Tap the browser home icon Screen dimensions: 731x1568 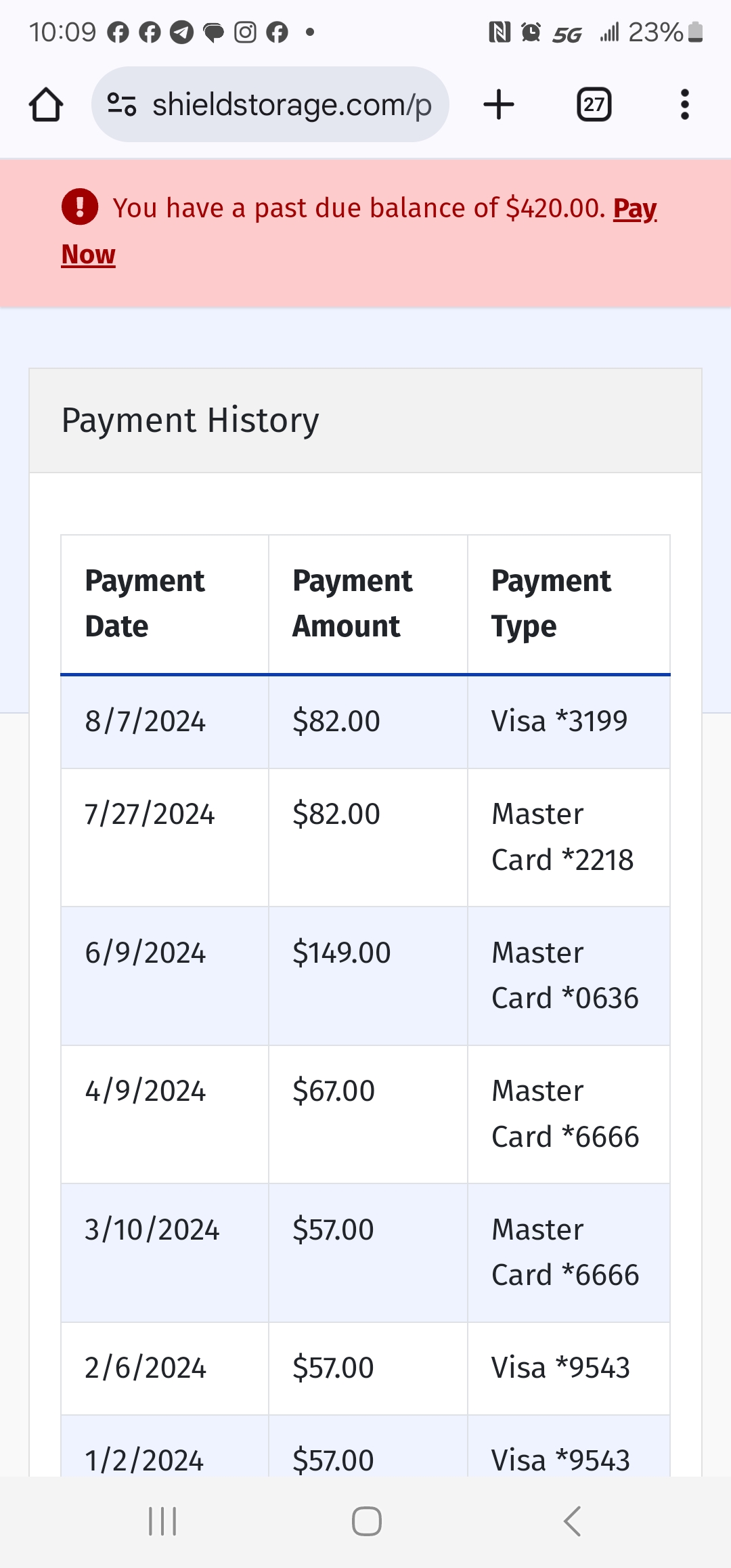tap(46, 105)
